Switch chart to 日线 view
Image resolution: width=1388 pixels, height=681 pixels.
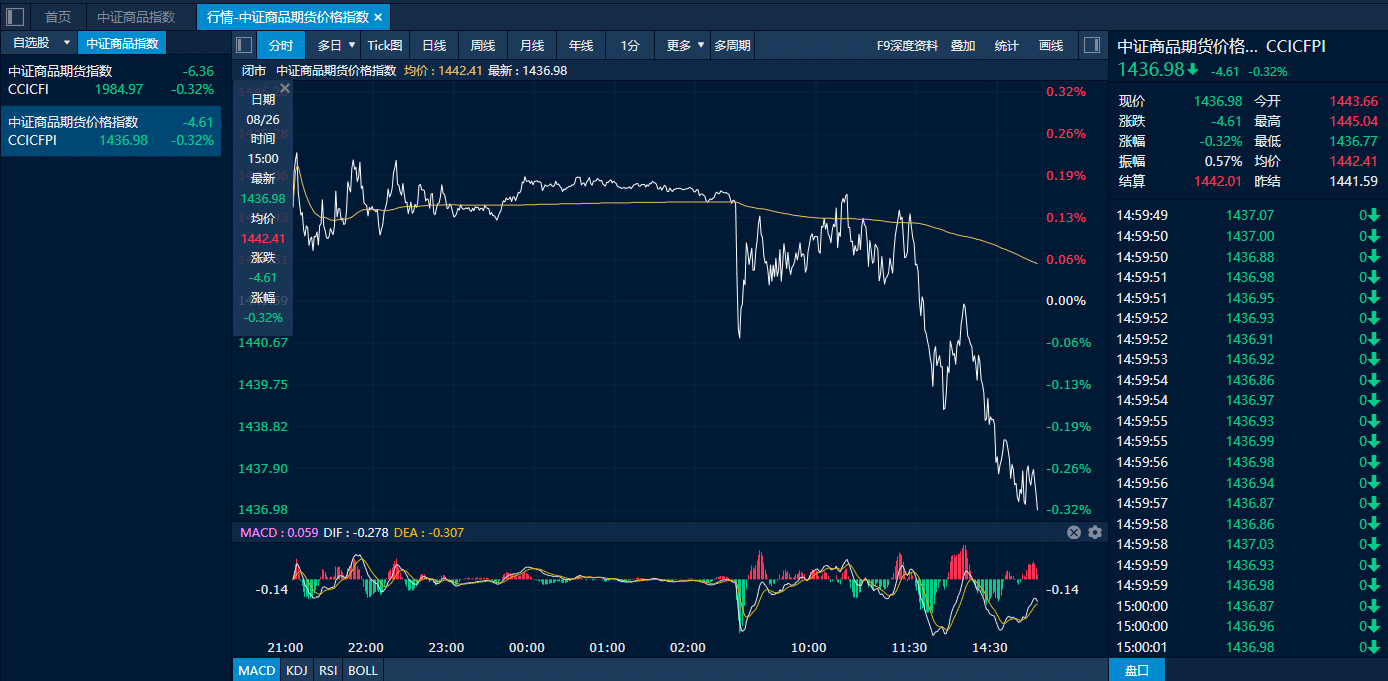[x=434, y=45]
